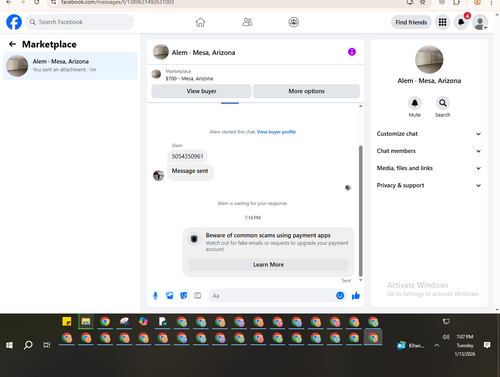The height and width of the screenshot is (377, 500).
Task: Open the Facebook menu grid icon
Action: click(x=442, y=22)
